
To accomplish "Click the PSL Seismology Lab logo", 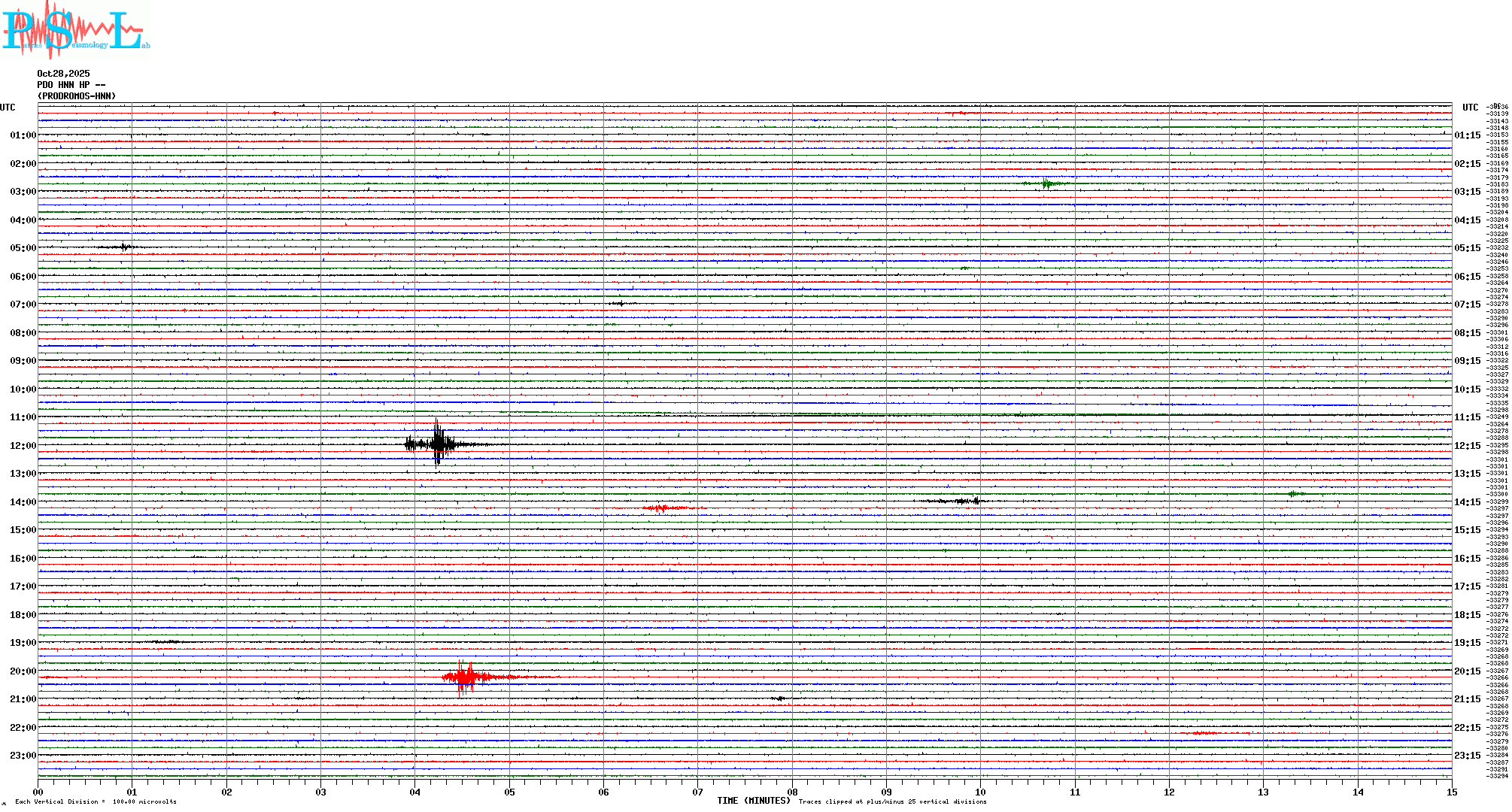I will (x=75, y=30).
